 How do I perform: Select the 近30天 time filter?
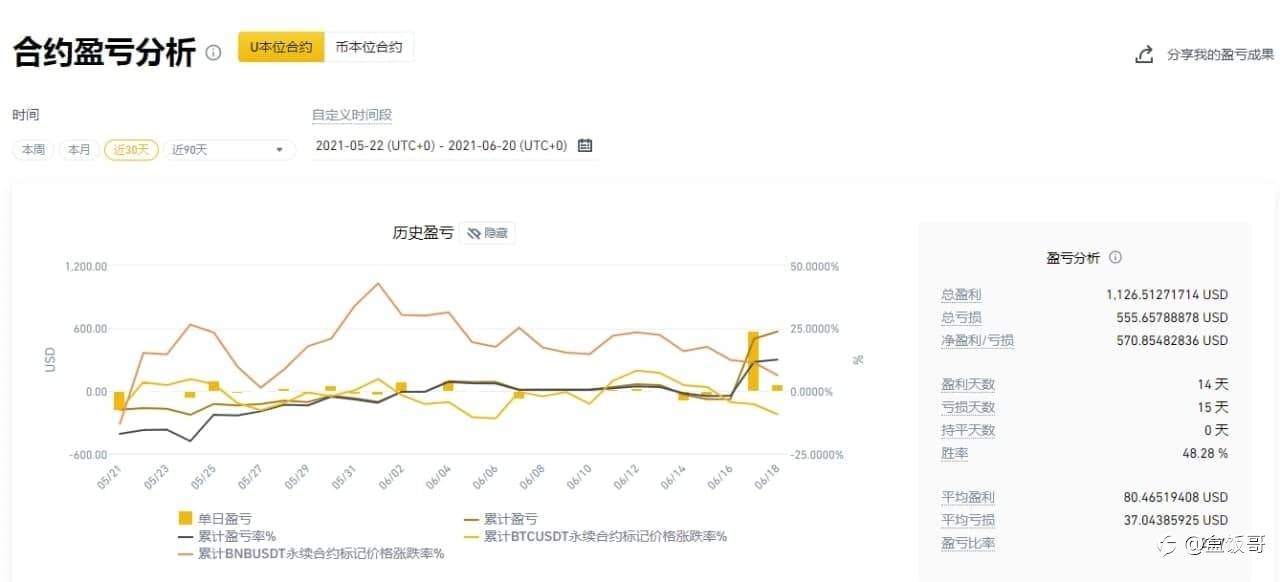click(131, 150)
